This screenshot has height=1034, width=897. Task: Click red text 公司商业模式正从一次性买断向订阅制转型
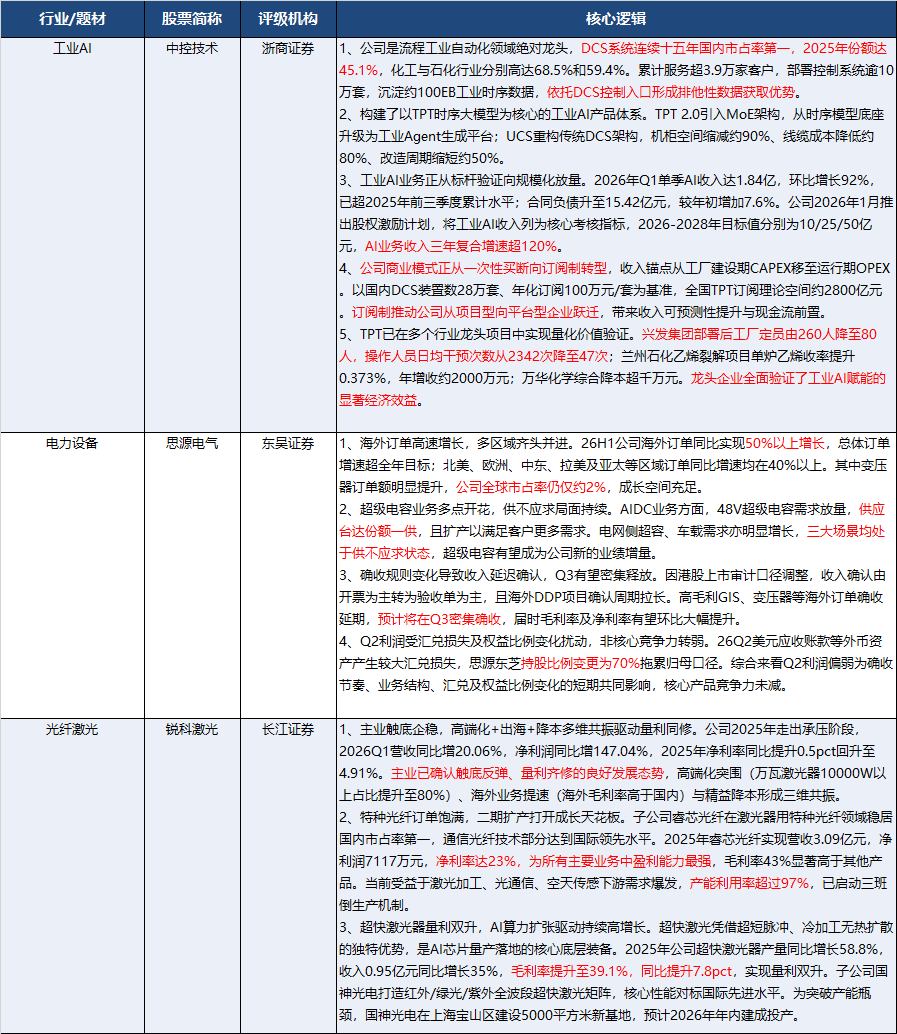[x=483, y=268]
